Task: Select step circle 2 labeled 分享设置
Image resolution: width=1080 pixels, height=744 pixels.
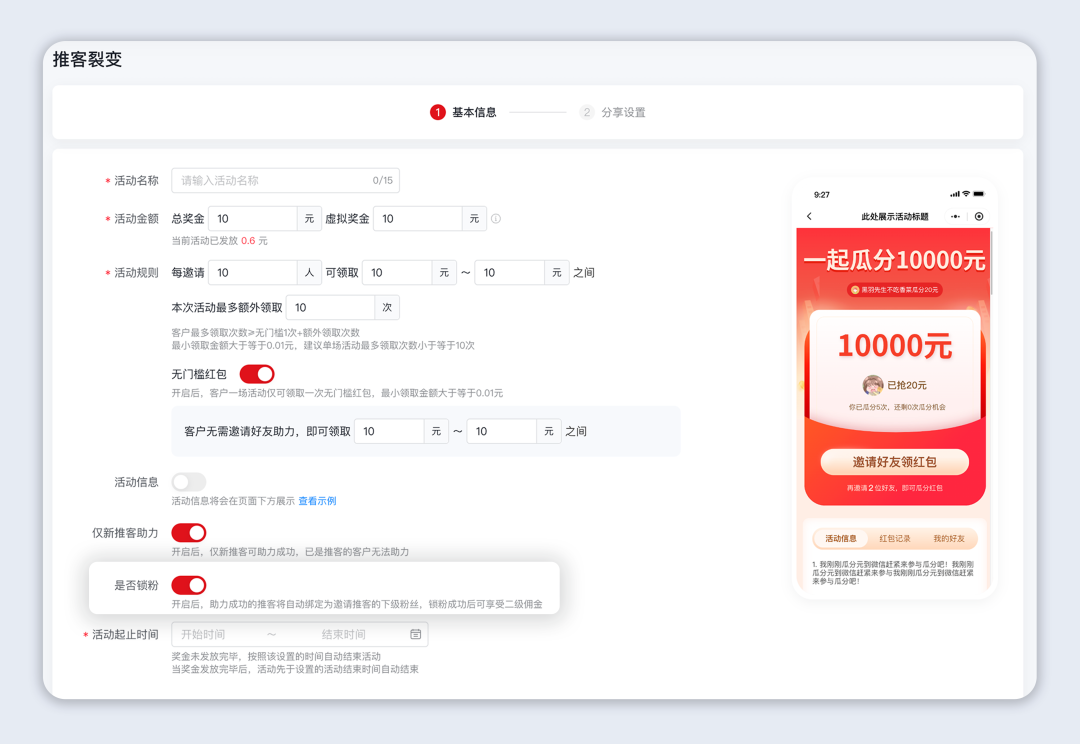Action: coord(586,112)
